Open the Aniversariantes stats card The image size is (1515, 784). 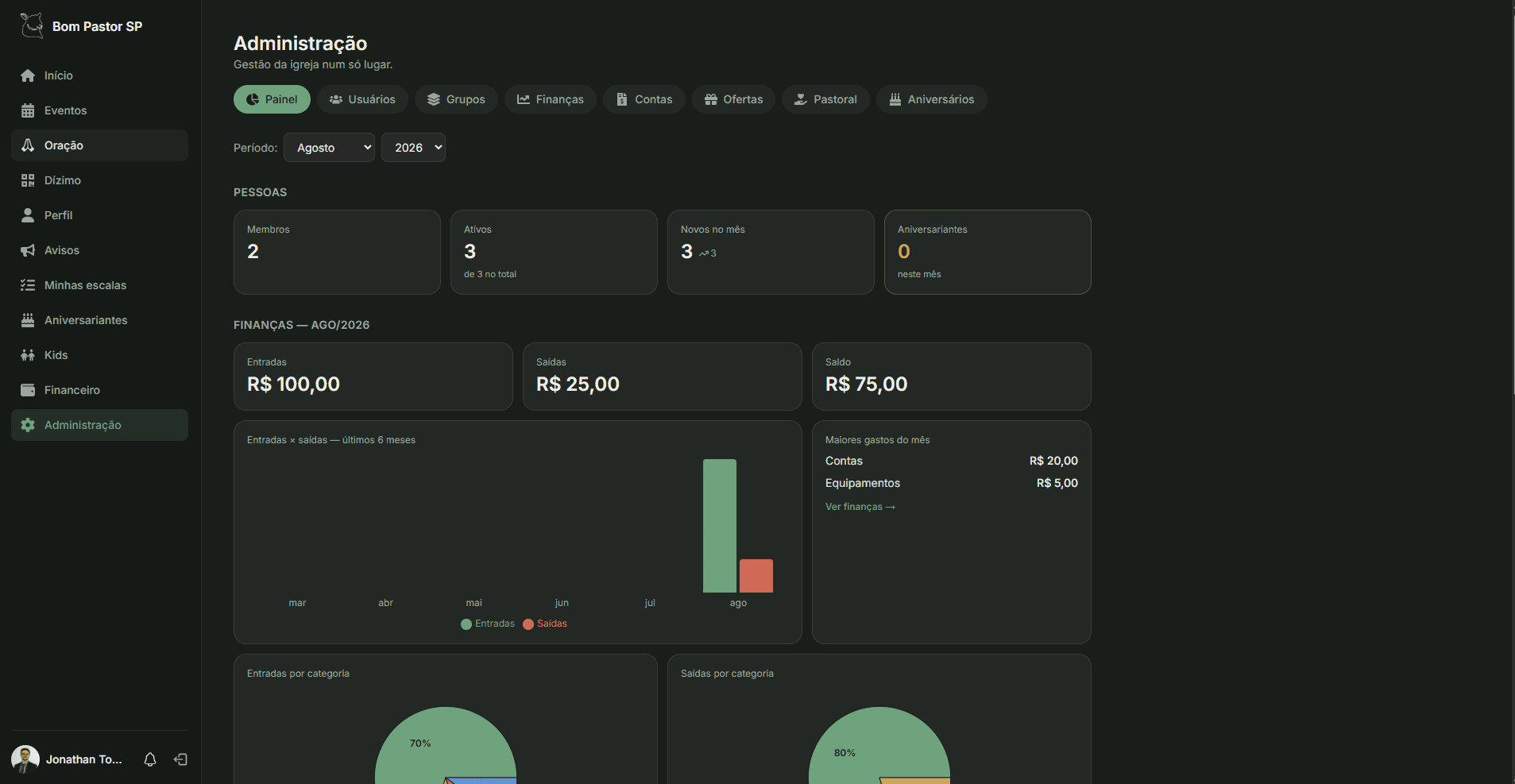coord(987,252)
